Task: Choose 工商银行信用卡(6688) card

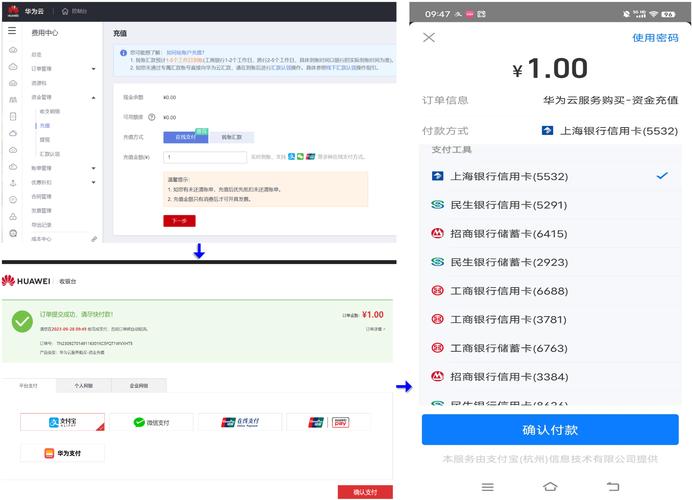Action: (x=550, y=291)
